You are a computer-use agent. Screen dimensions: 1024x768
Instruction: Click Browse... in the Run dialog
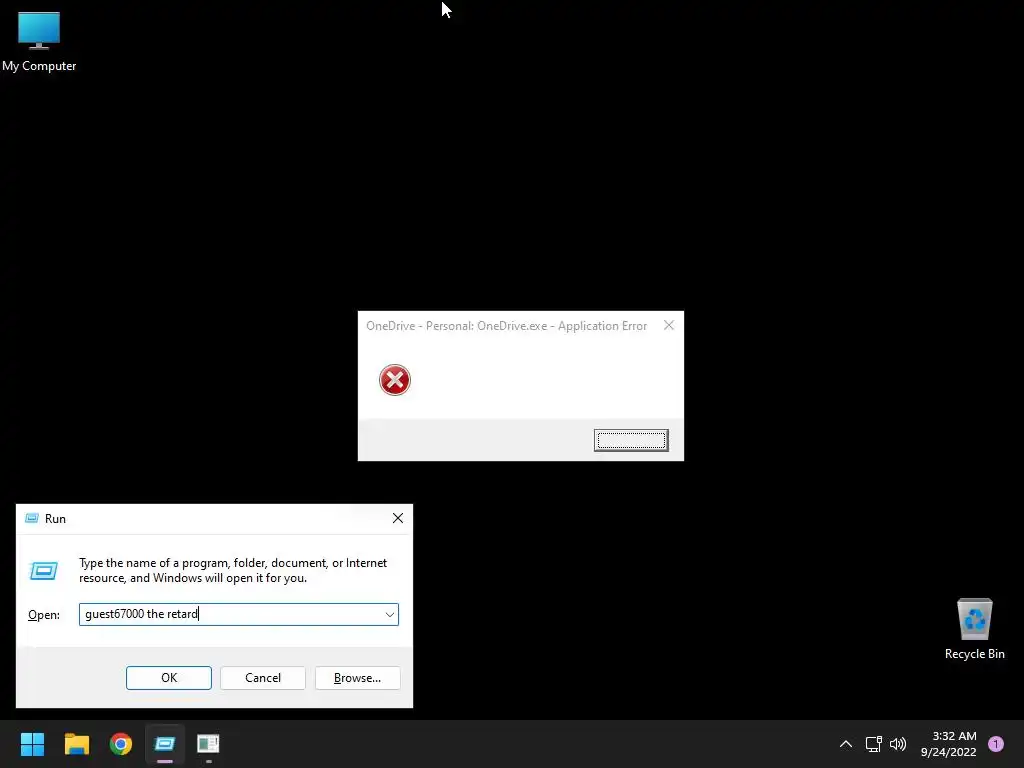357,678
